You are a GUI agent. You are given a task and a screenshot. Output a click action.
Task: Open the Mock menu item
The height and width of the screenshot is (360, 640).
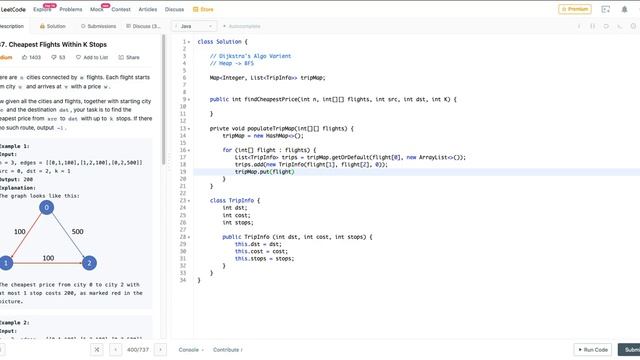click(x=96, y=9)
